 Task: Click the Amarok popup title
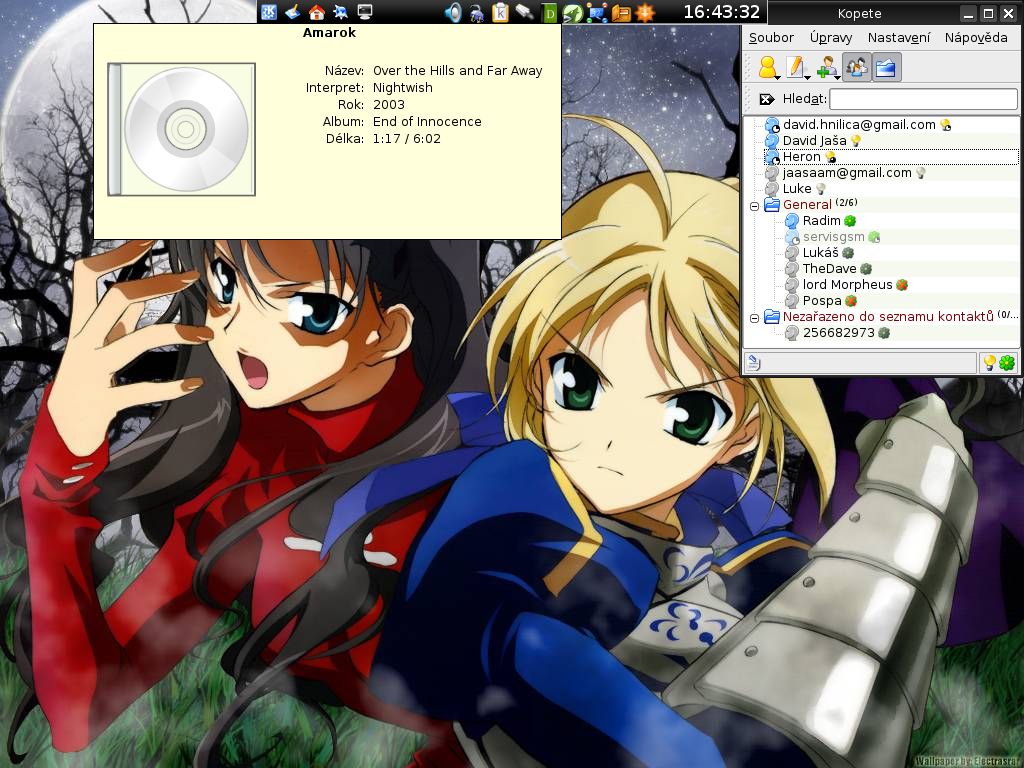click(x=329, y=33)
